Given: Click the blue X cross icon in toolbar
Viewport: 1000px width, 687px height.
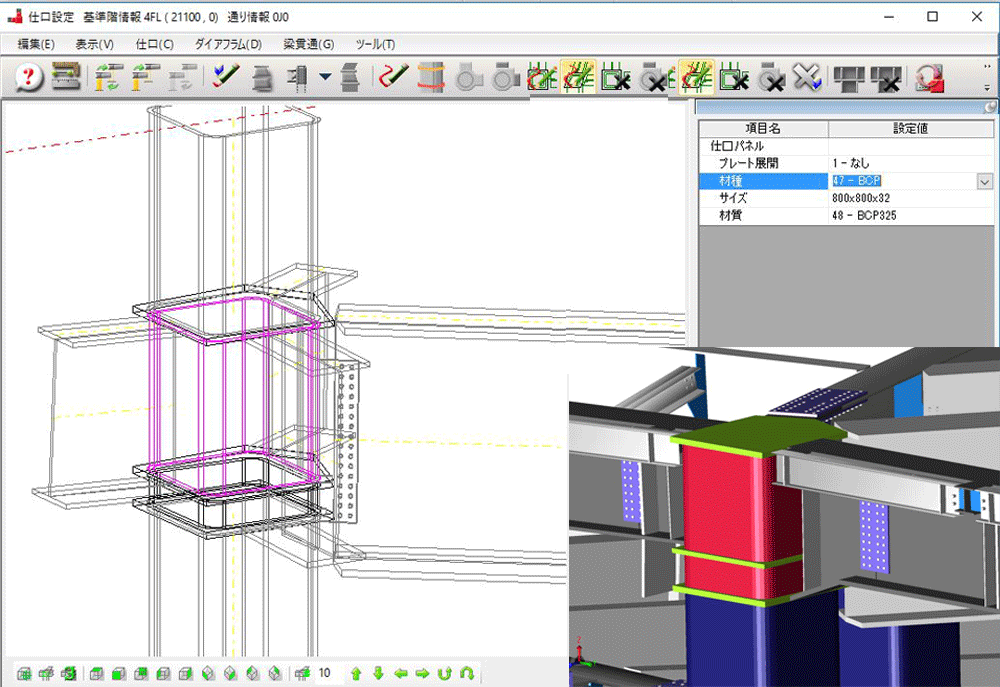Looking at the screenshot, I should [806, 78].
